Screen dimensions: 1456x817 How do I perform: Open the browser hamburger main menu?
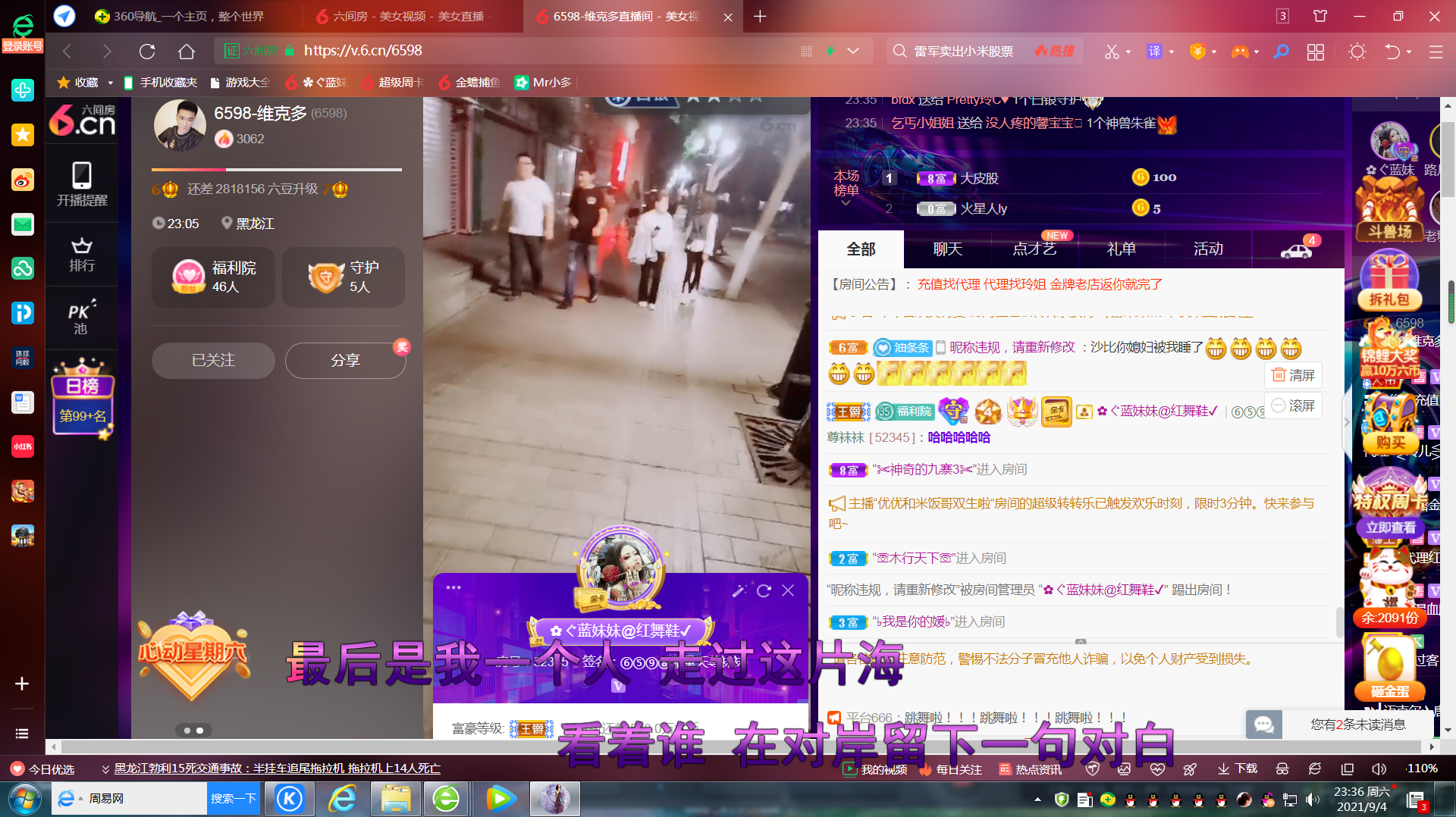(1436, 52)
